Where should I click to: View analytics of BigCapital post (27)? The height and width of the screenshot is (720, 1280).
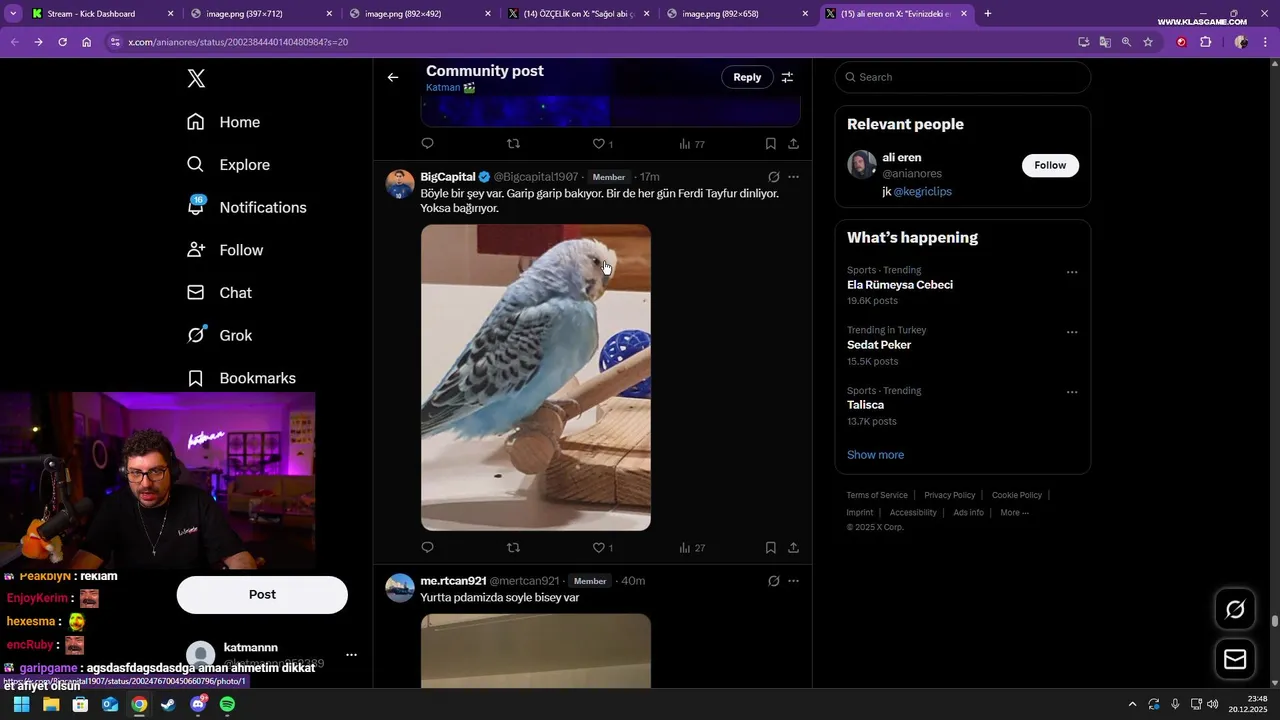[692, 548]
